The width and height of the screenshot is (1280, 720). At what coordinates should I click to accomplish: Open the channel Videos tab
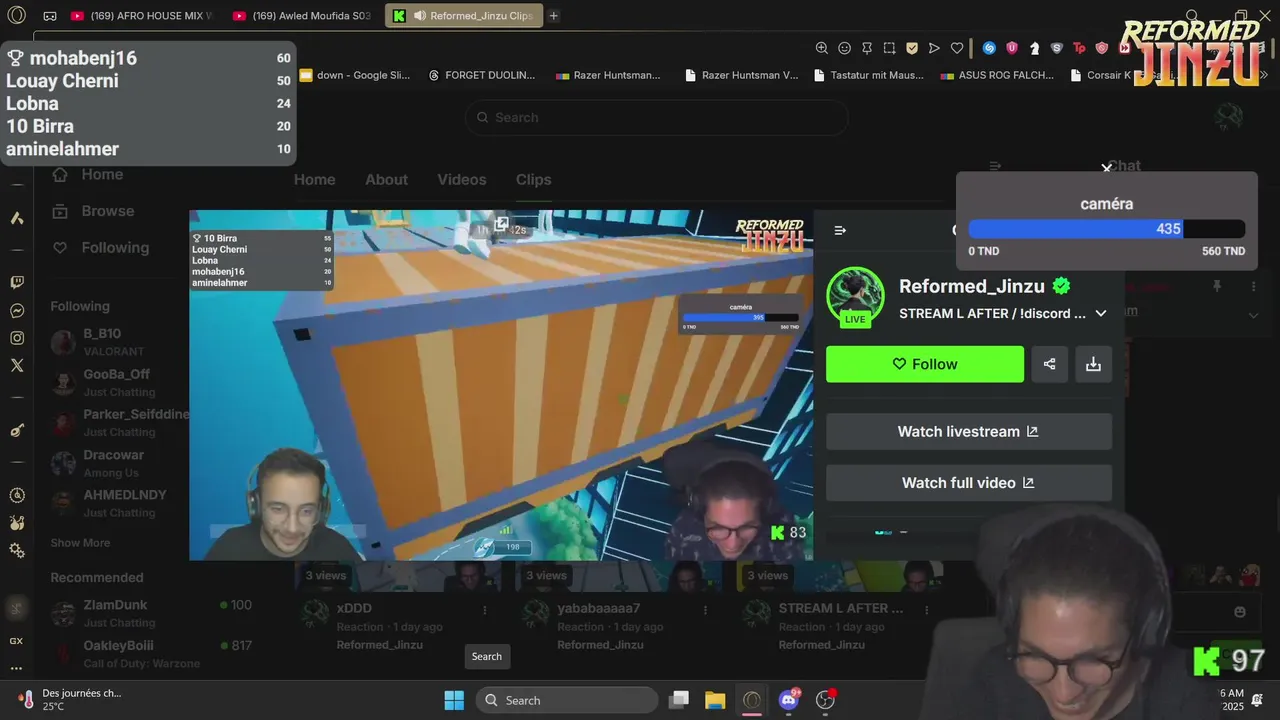[462, 180]
